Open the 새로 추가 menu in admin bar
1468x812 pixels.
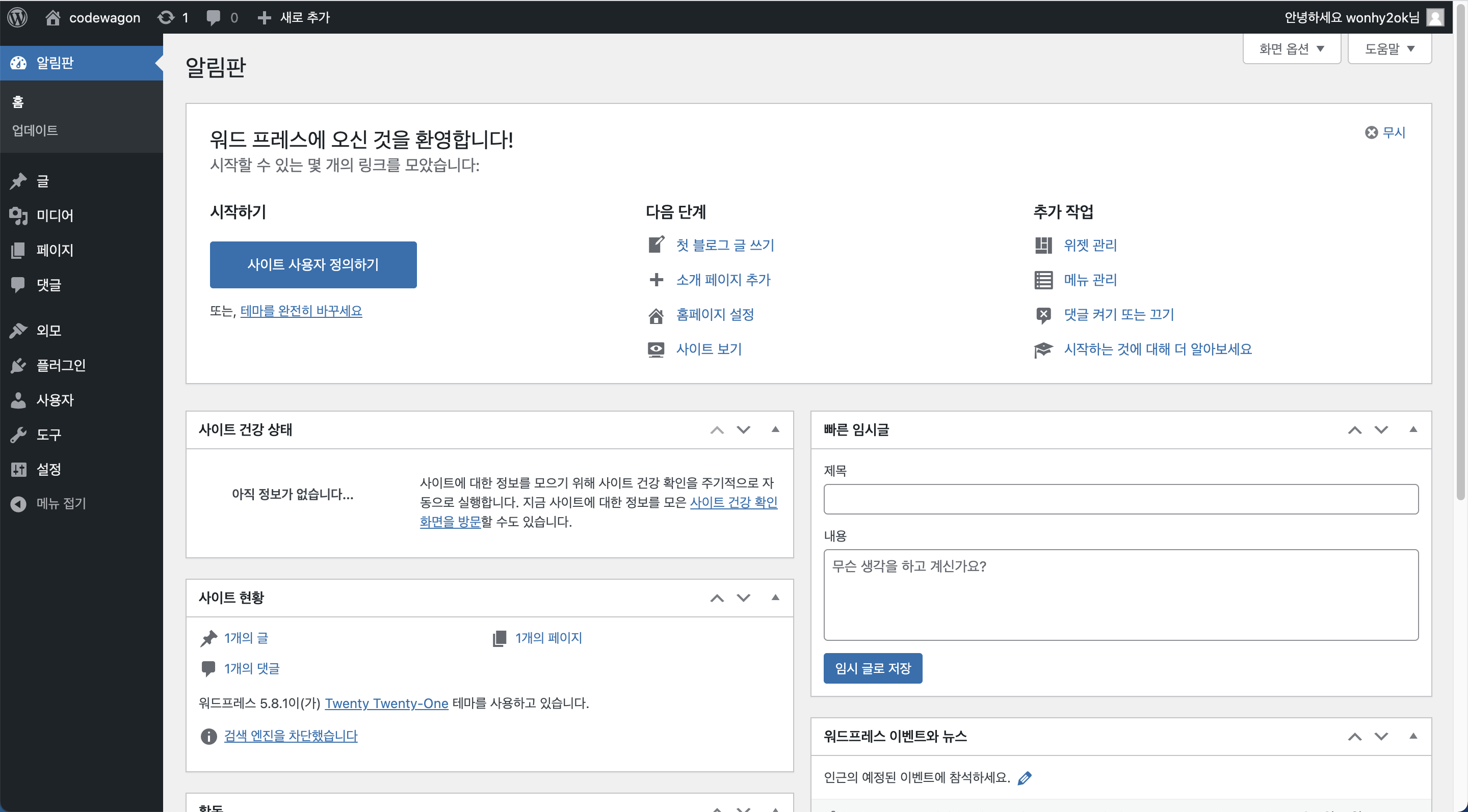point(294,17)
